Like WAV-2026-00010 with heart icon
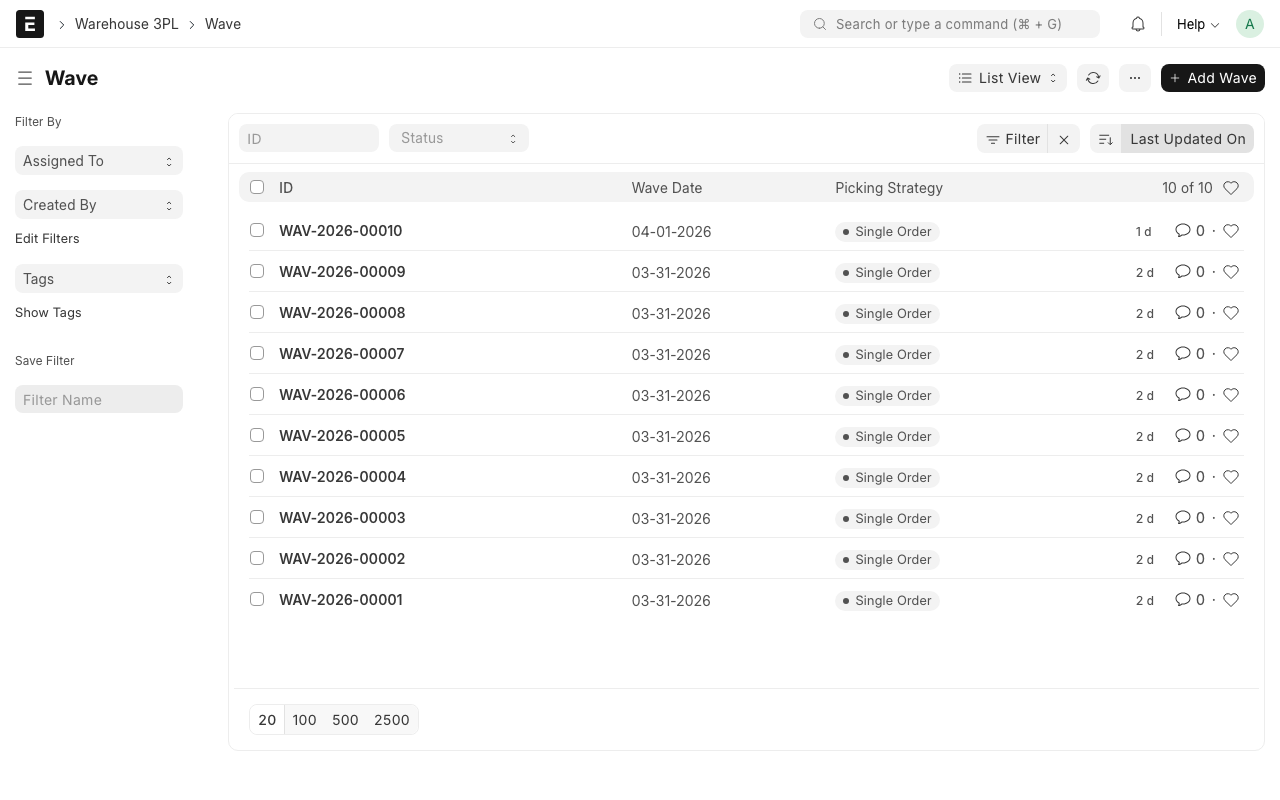Viewport: 1280px width, 800px height. [x=1231, y=231]
